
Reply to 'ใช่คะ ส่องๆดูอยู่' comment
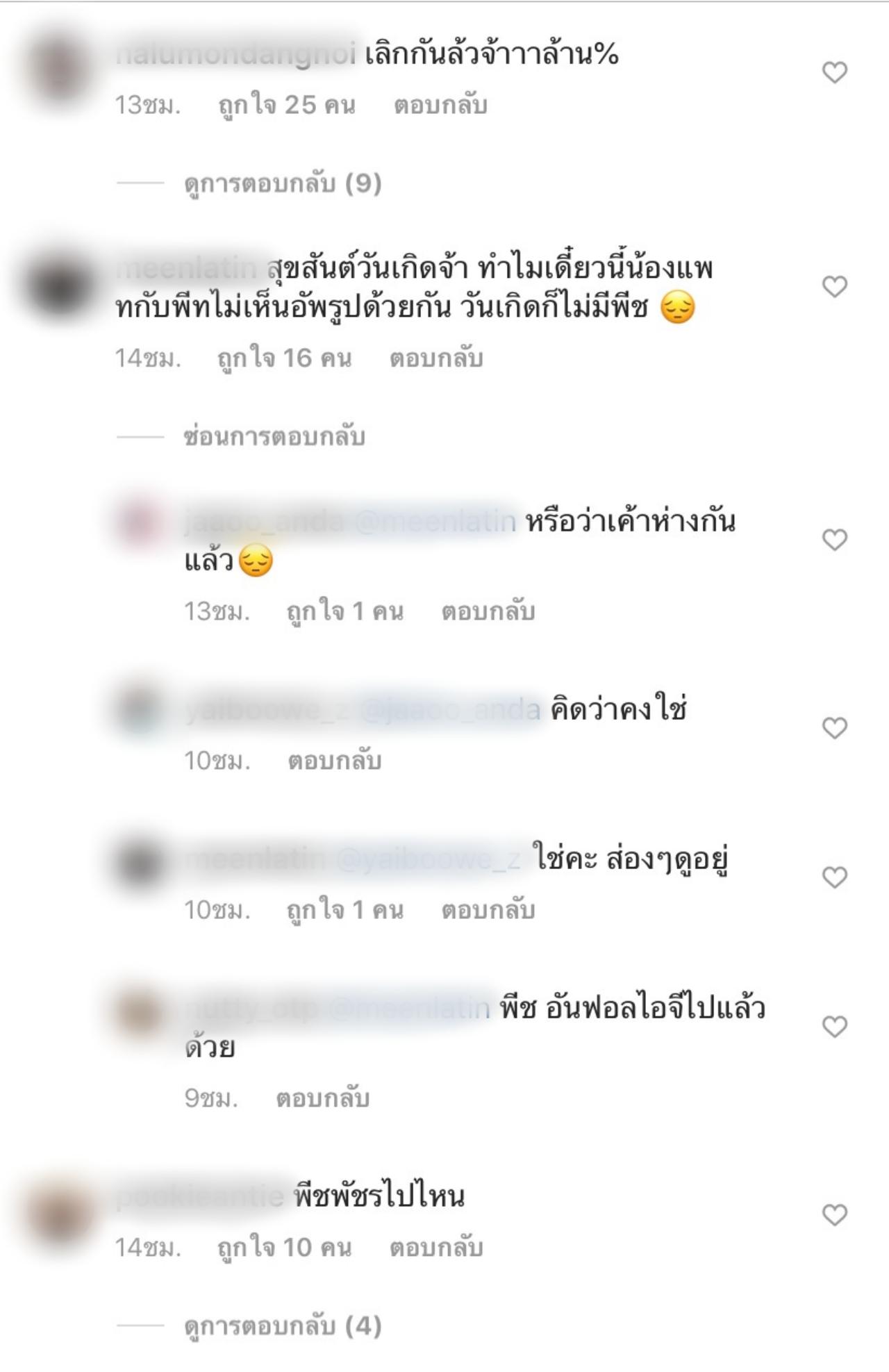488,910
